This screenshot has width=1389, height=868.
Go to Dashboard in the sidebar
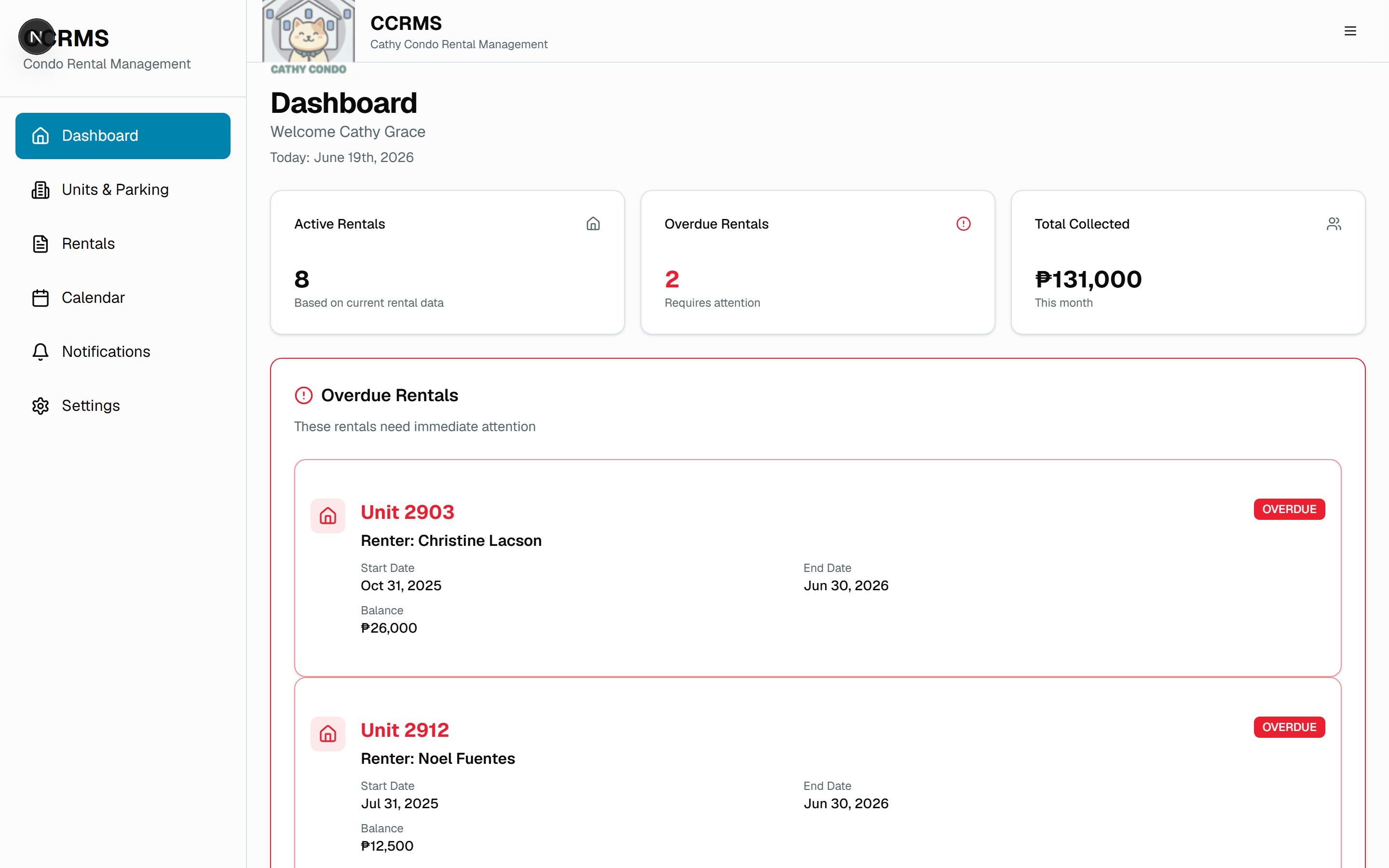click(x=123, y=136)
